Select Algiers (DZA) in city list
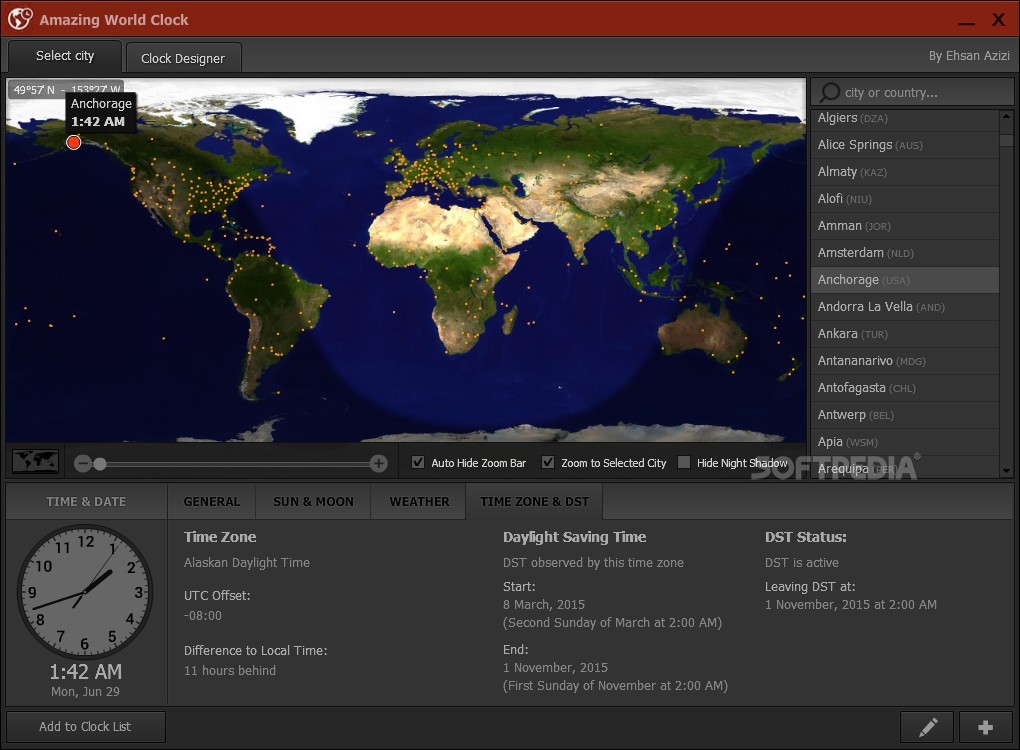1020x750 pixels. (904, 118)
